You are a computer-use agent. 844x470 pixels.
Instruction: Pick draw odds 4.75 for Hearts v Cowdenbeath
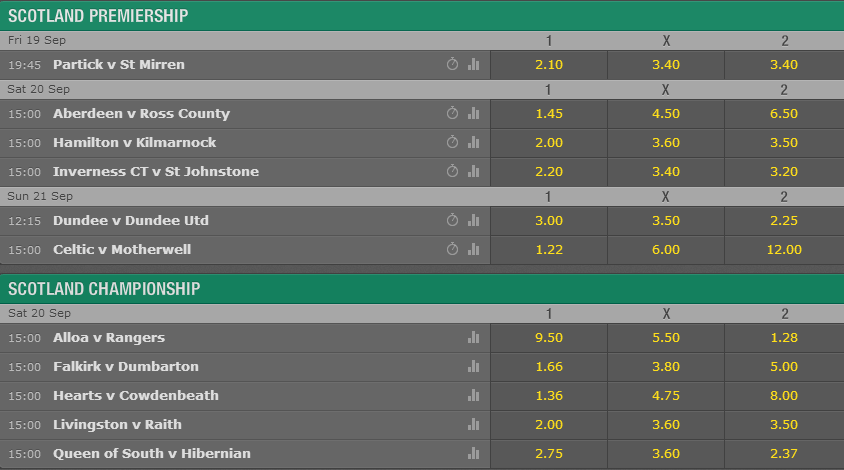tap(666, 396)
